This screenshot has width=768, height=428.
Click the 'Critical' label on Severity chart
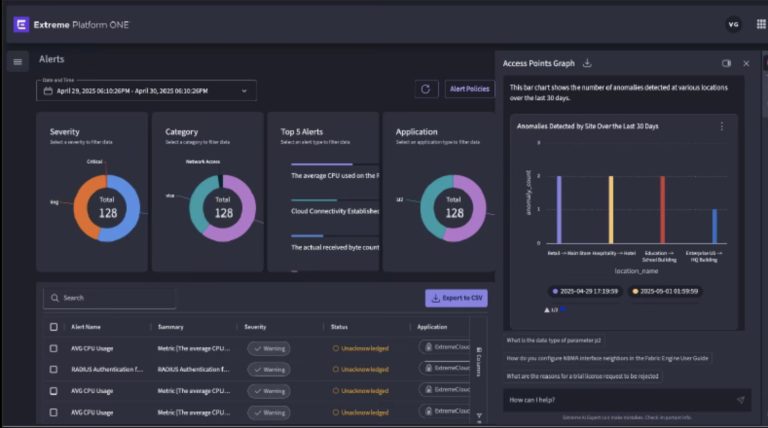(x=95, y=162)
